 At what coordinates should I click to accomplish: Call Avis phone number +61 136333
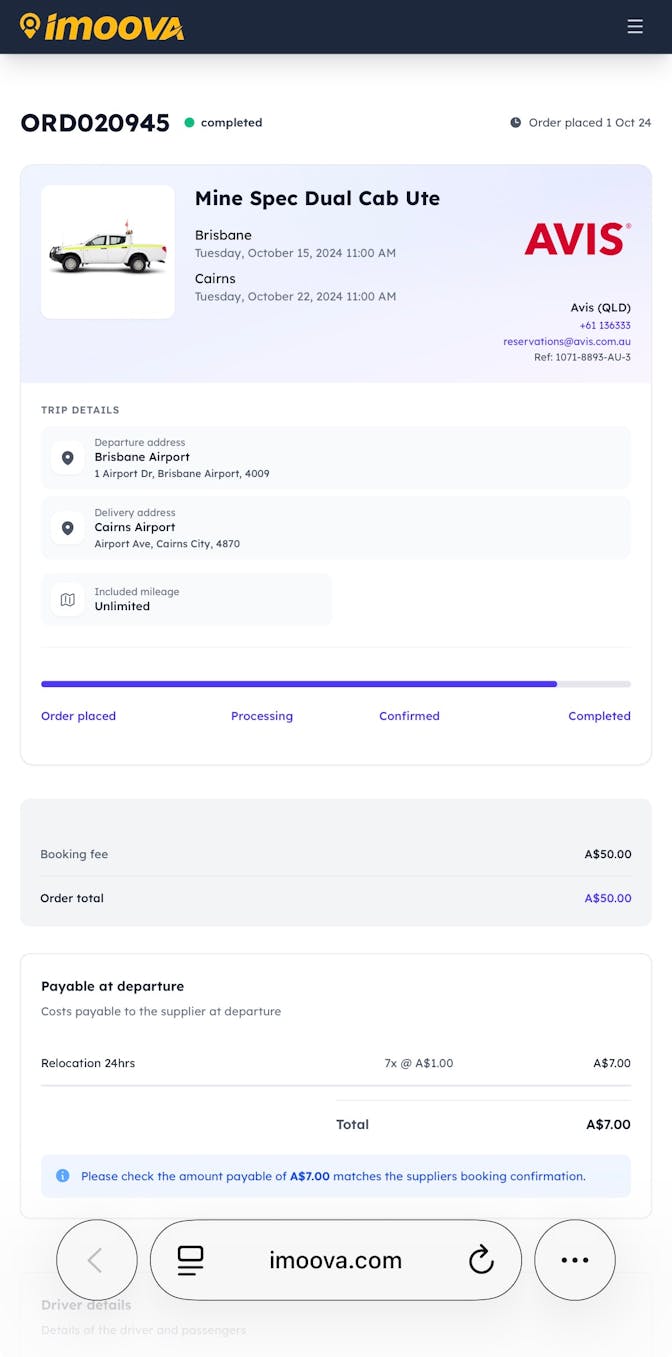click(604, 326)
